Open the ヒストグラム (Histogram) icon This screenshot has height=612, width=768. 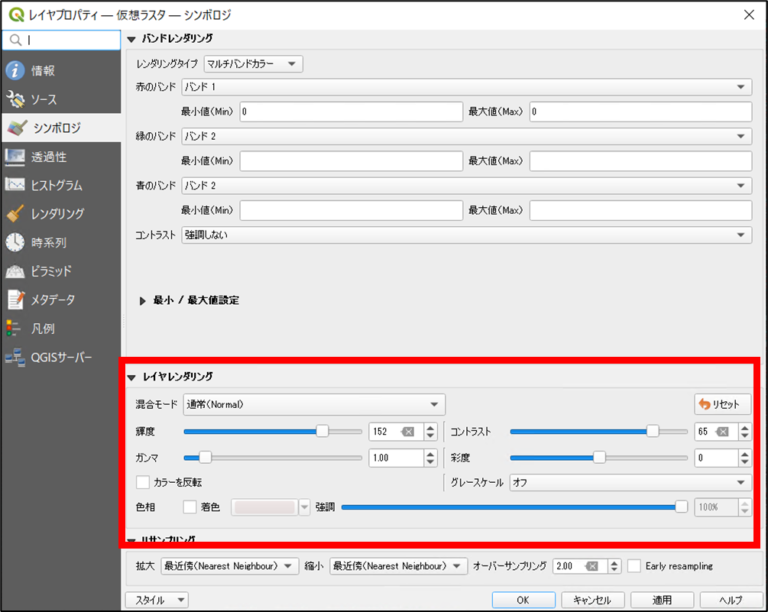point(15,185)
